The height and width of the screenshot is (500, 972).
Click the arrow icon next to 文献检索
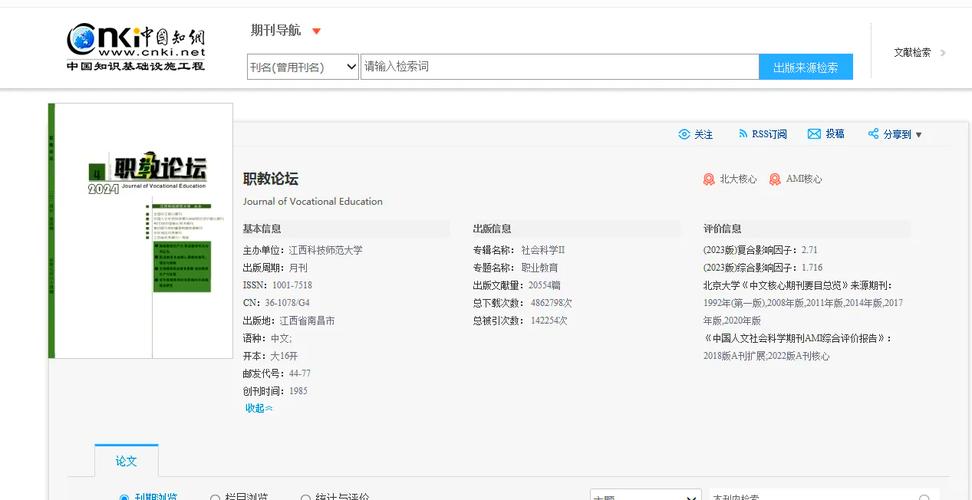943,53
